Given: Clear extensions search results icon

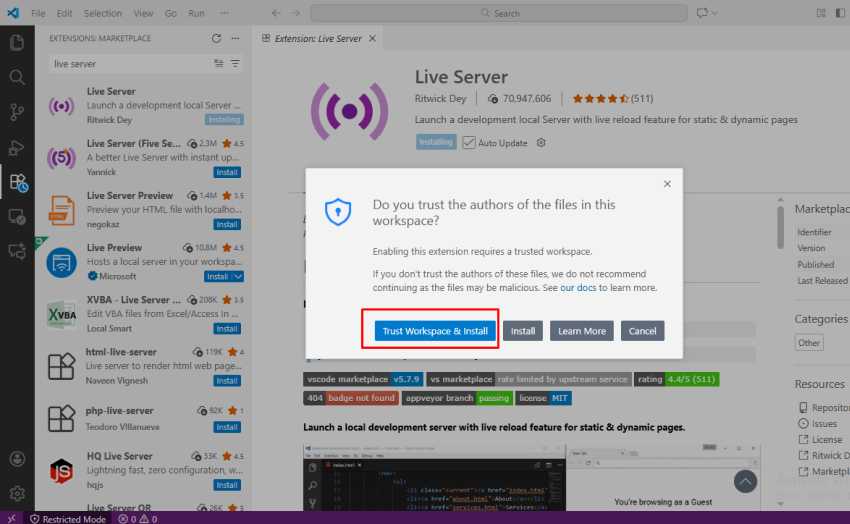Looking at the screenshot, I should tap(218, 63).
